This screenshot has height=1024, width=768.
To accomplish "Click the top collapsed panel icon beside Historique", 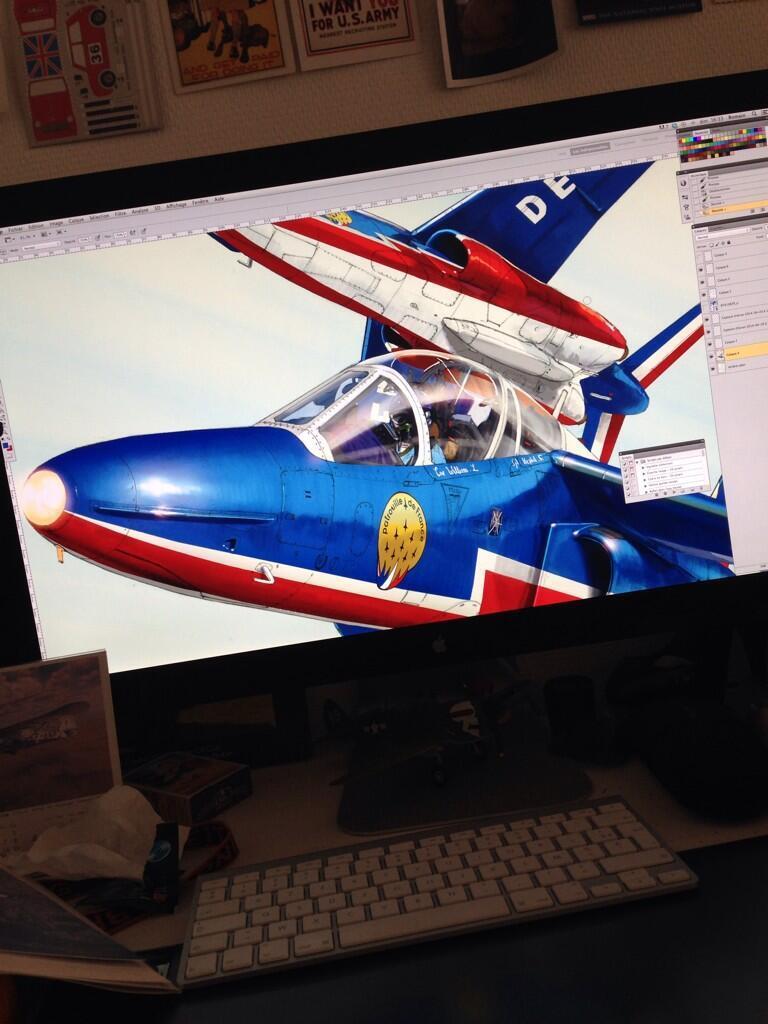I will [x=683, y=183].
